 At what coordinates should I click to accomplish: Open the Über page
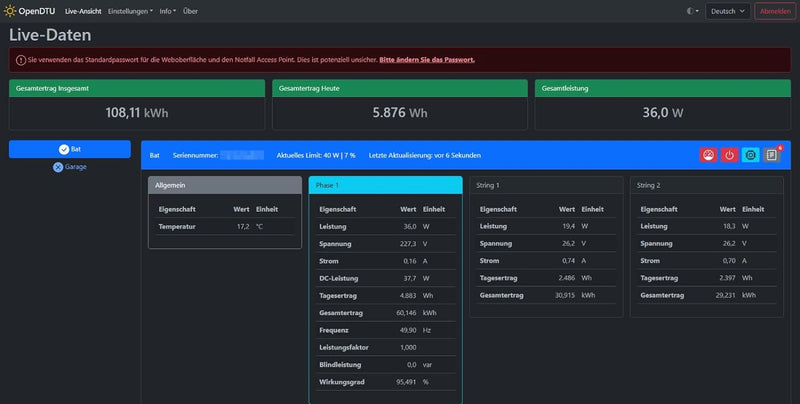[190, 11]
